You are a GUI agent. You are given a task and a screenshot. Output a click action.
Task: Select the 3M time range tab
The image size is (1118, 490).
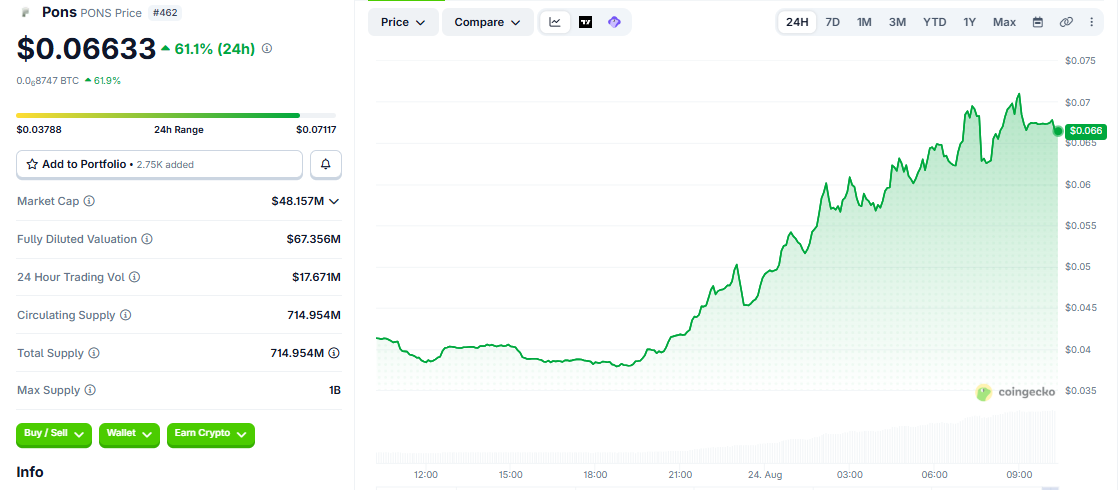[x=897, y=22]
